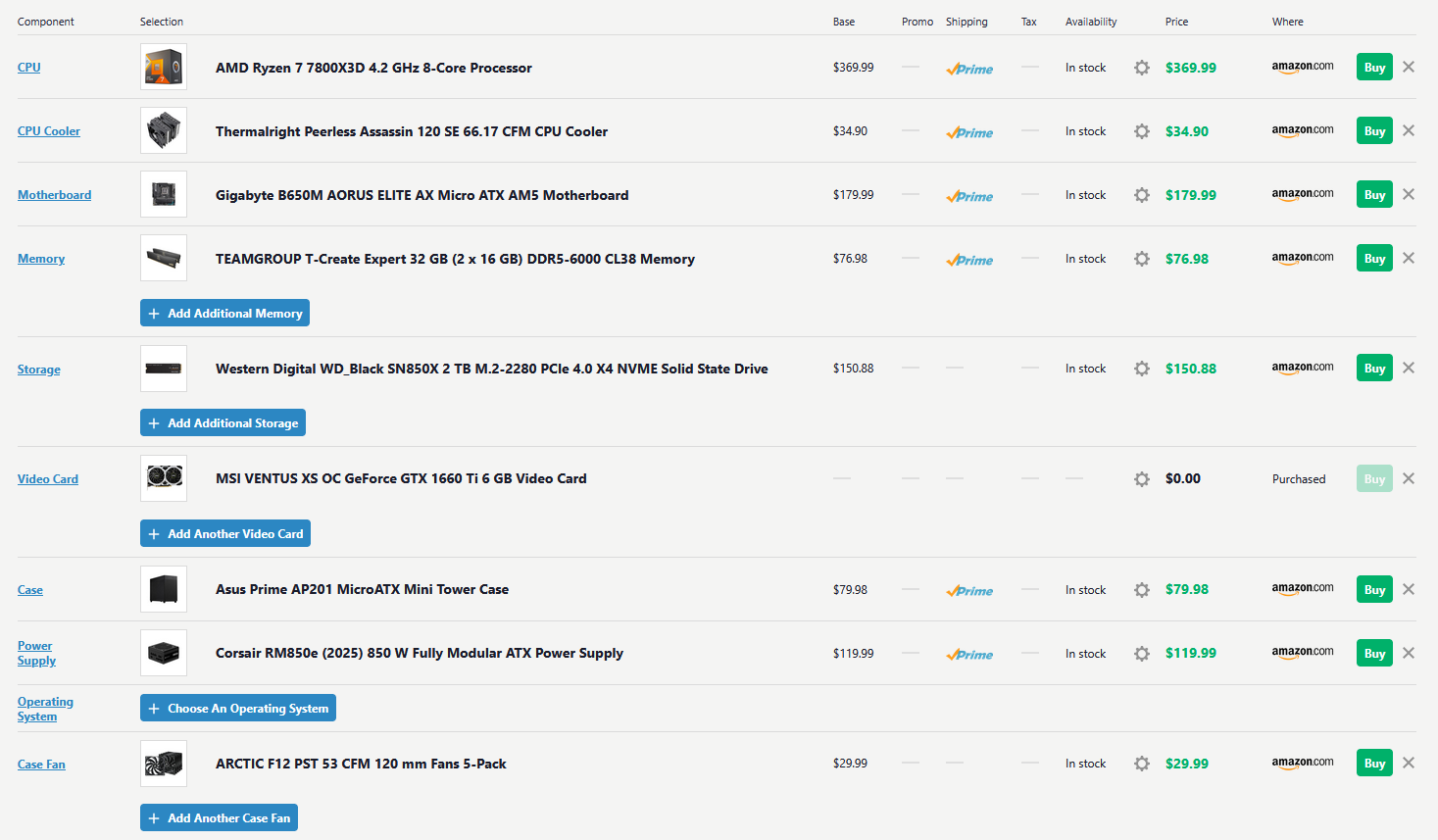
Task: Open the Motherboard component link
Action: pyautogui.click(x=54, y=195)
